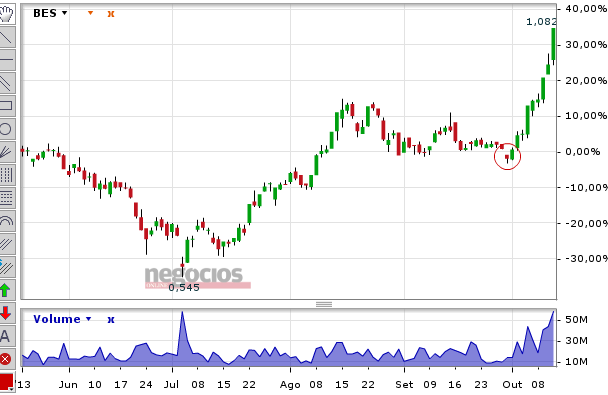The image size is (608, 395).
Task: Click the 1,082 high price label
Action: coord(541,22)
